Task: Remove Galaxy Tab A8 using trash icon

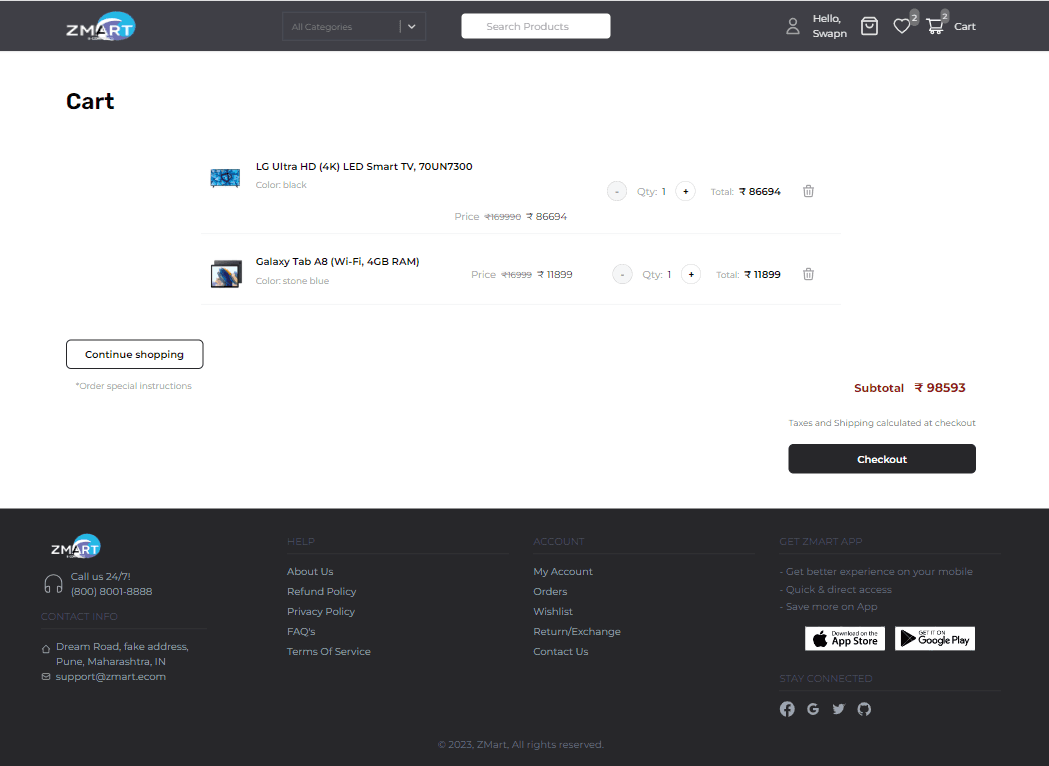Action: (x=808, y=274)
